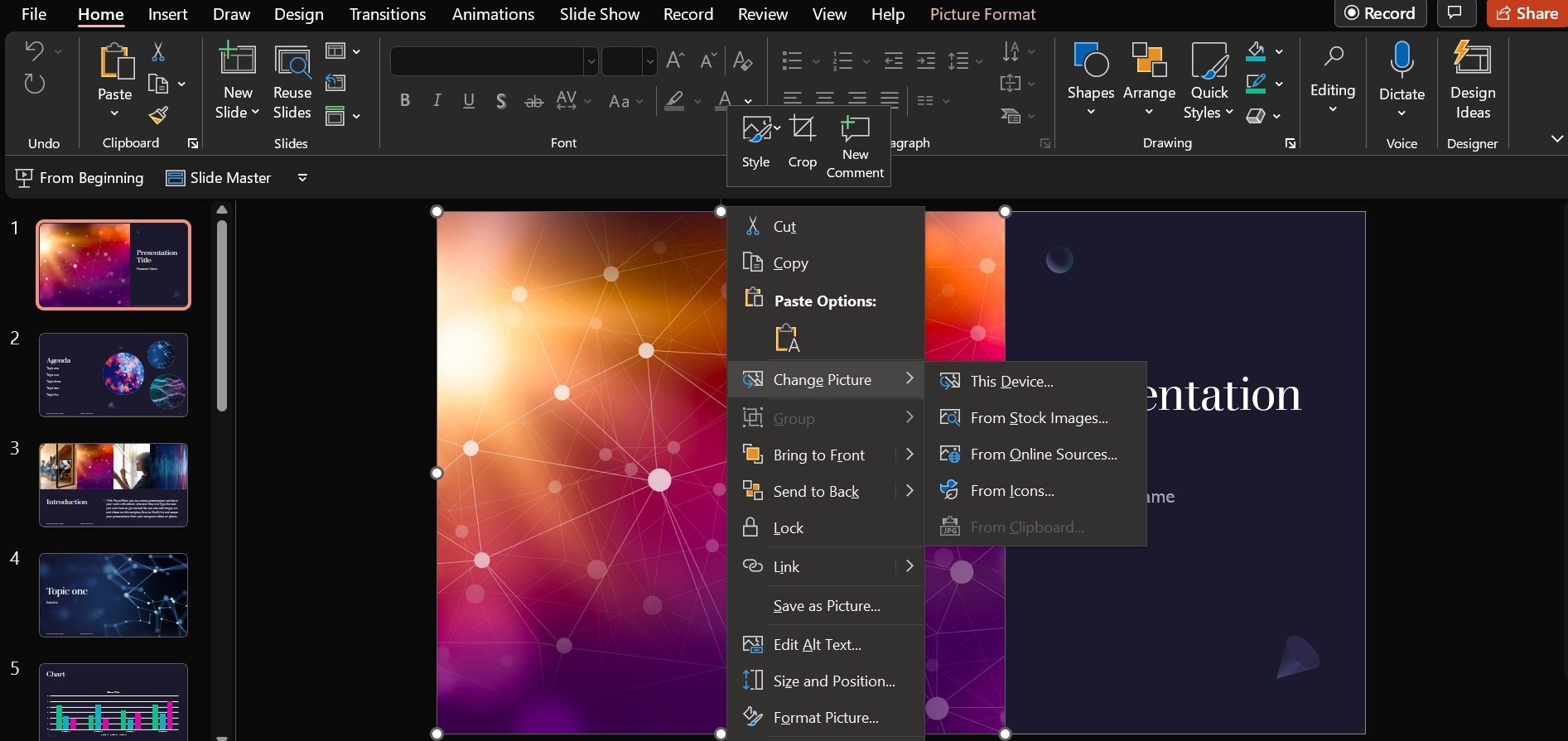Toggle Underline formatting

469,101
